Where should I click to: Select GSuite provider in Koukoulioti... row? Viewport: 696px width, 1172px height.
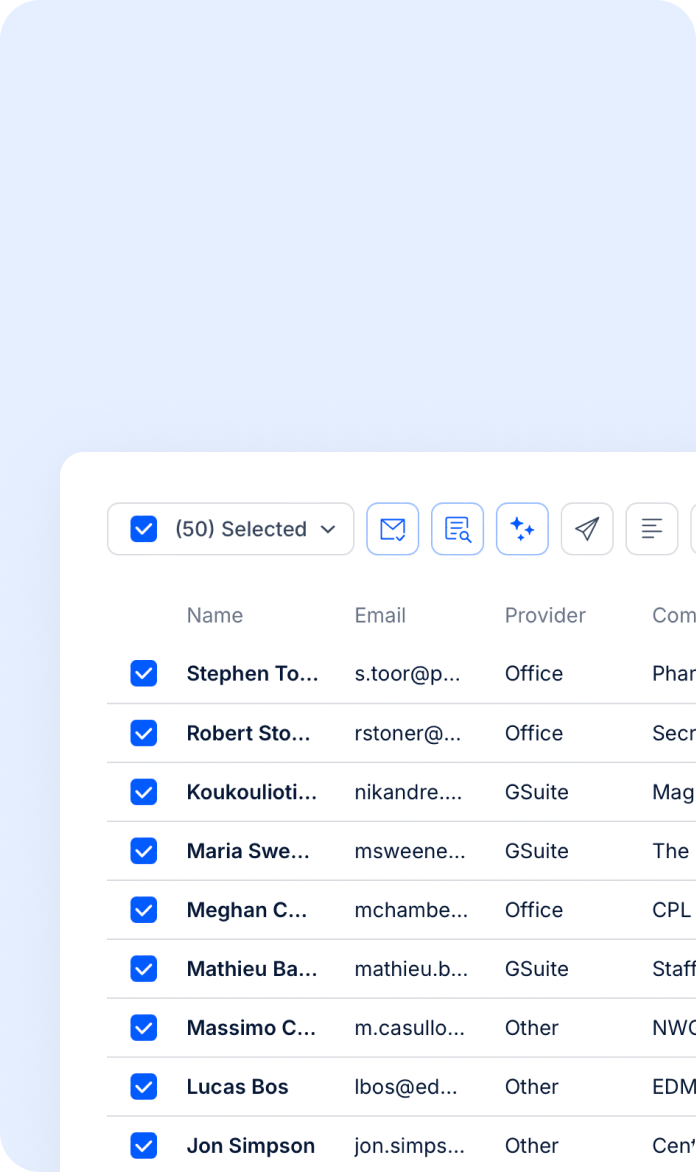pyautogui.click(x=537, y=792)
